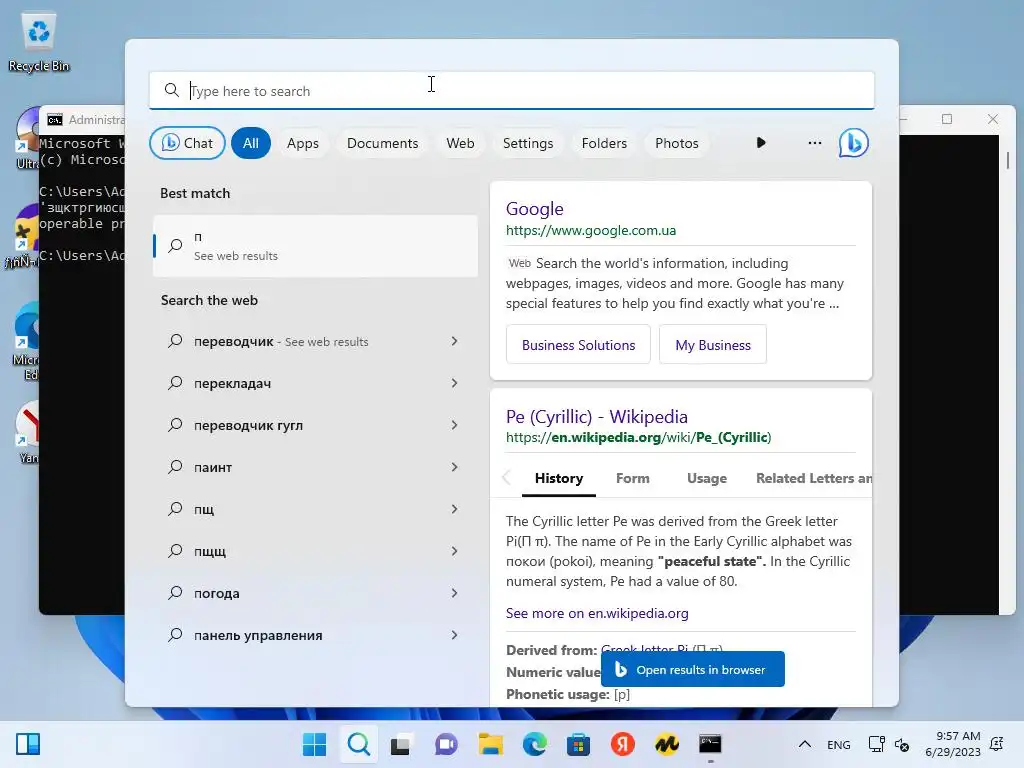1024x768 pixels.
Task: Open Task View on the taskbar
Action: [x=402, y=744]
